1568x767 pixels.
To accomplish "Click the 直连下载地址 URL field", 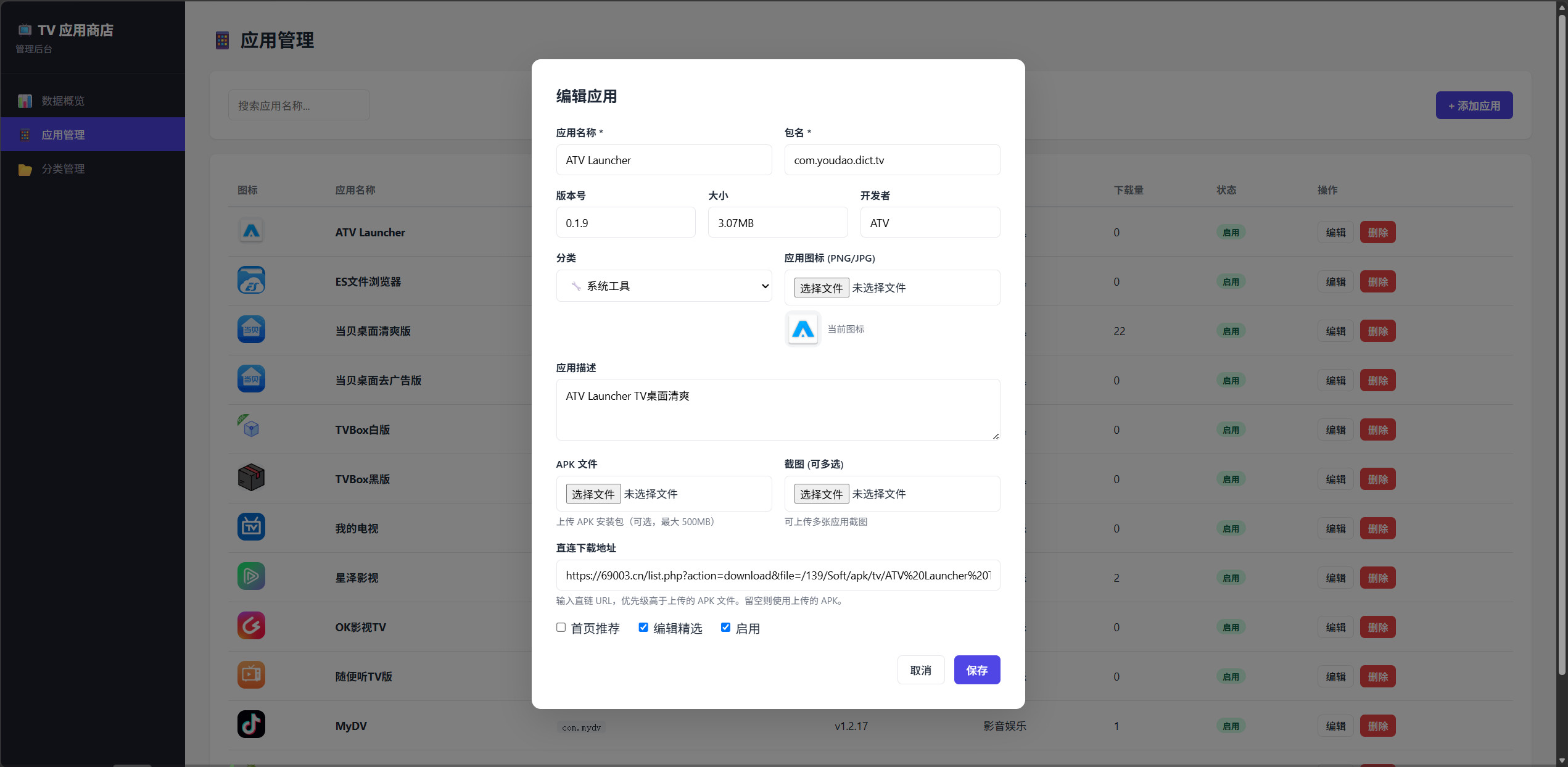I will [x=778, y=575].
